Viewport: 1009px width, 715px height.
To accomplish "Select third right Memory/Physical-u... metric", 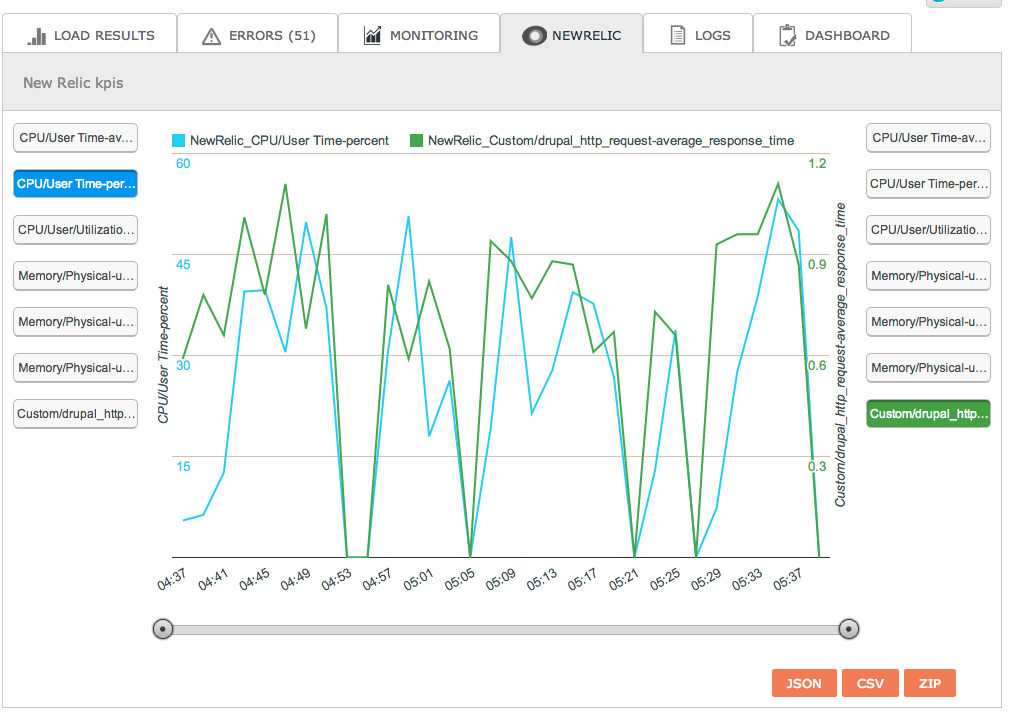I will (928, 368).
